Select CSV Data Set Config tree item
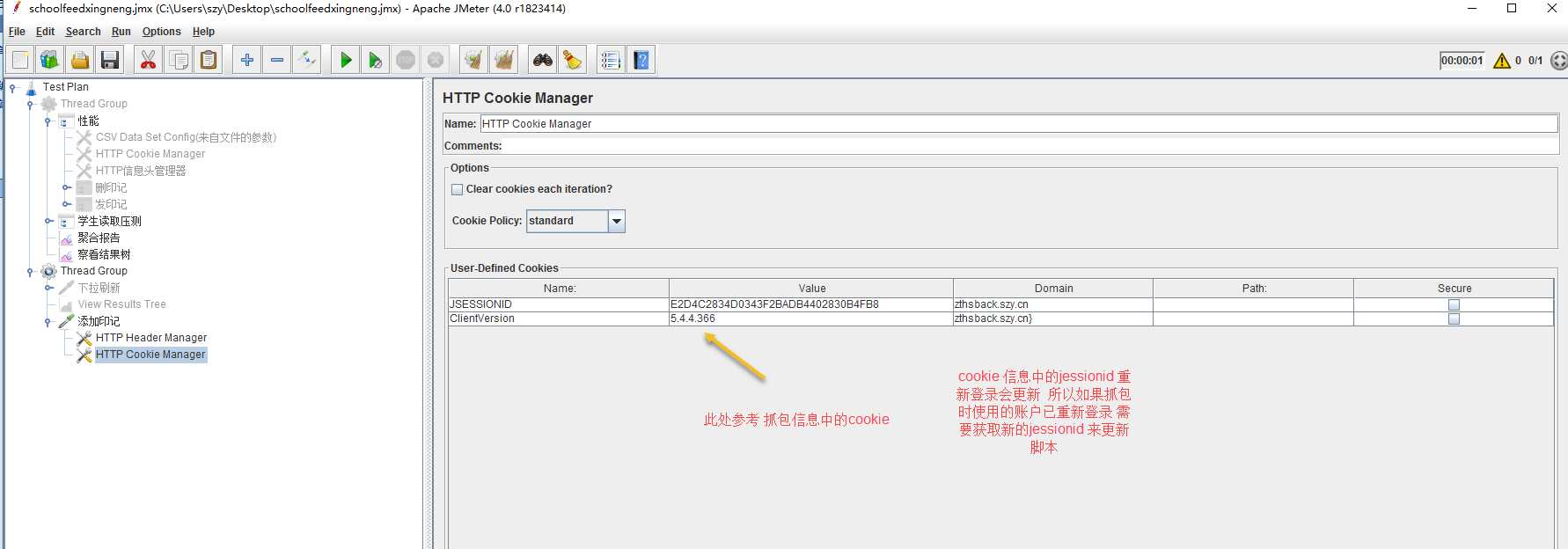This screenshot has height=549, width=1568. tap(186, 137)
